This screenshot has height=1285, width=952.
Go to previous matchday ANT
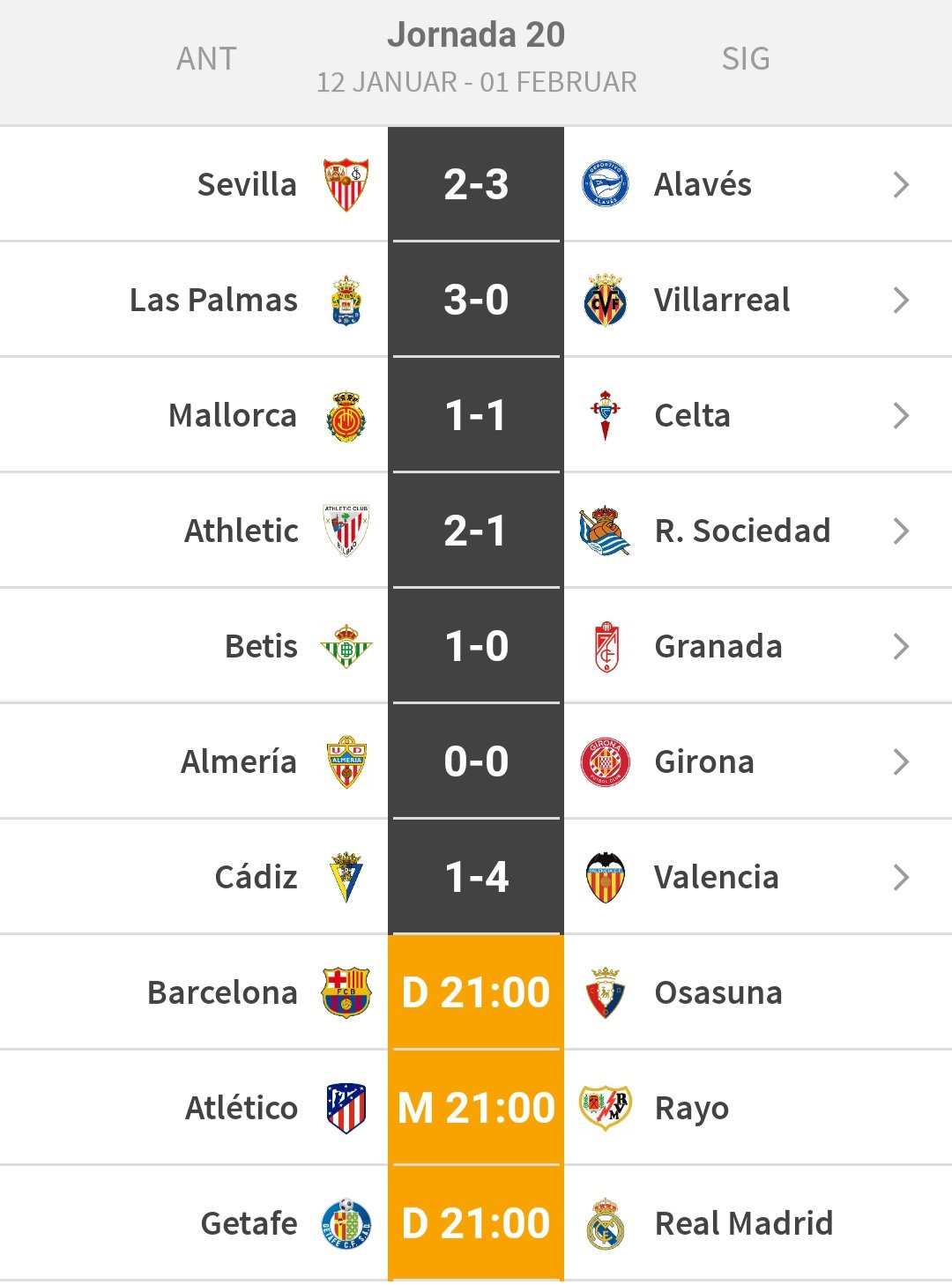tap(206, 59)
